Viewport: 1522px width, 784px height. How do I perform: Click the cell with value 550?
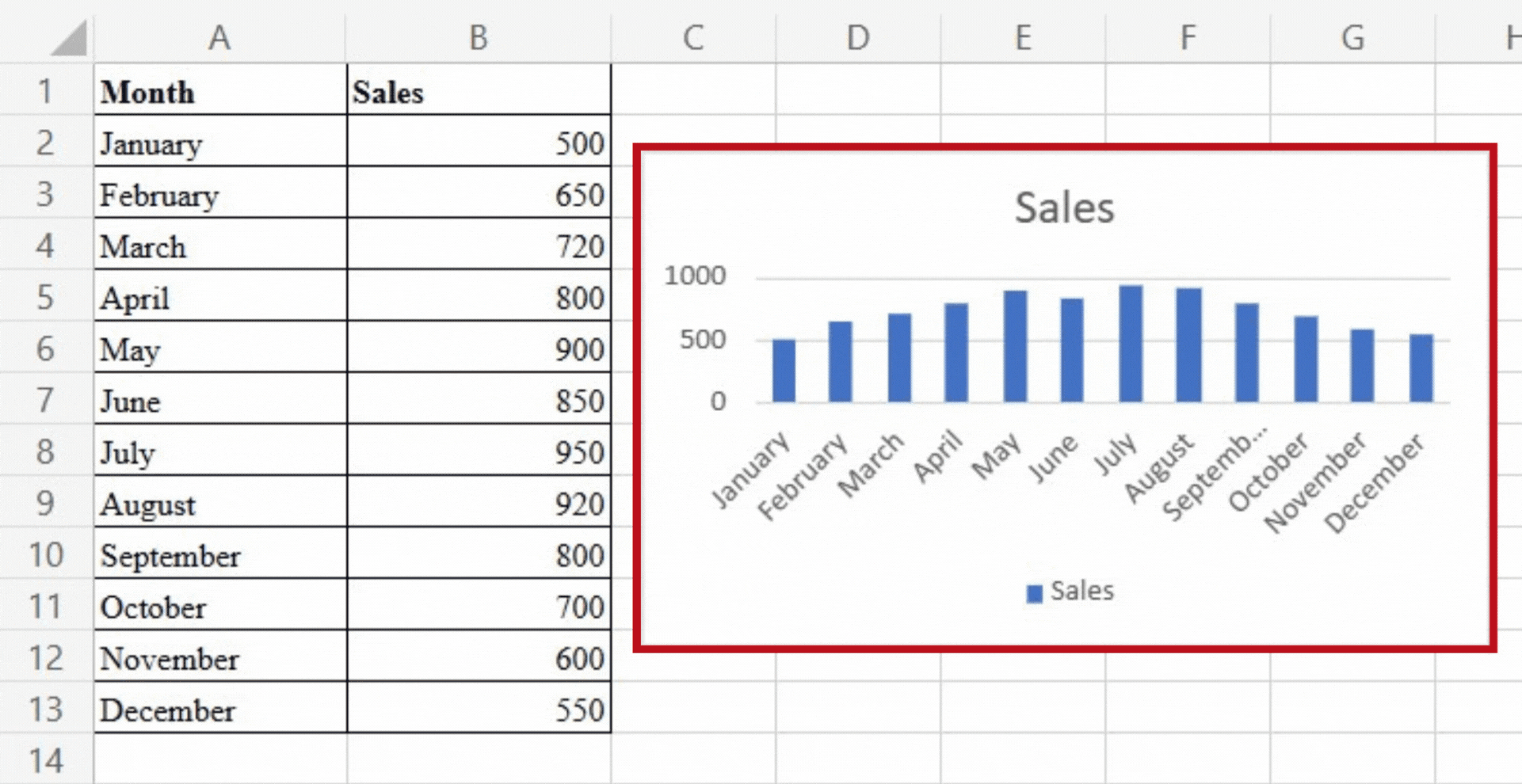(479, 708)
